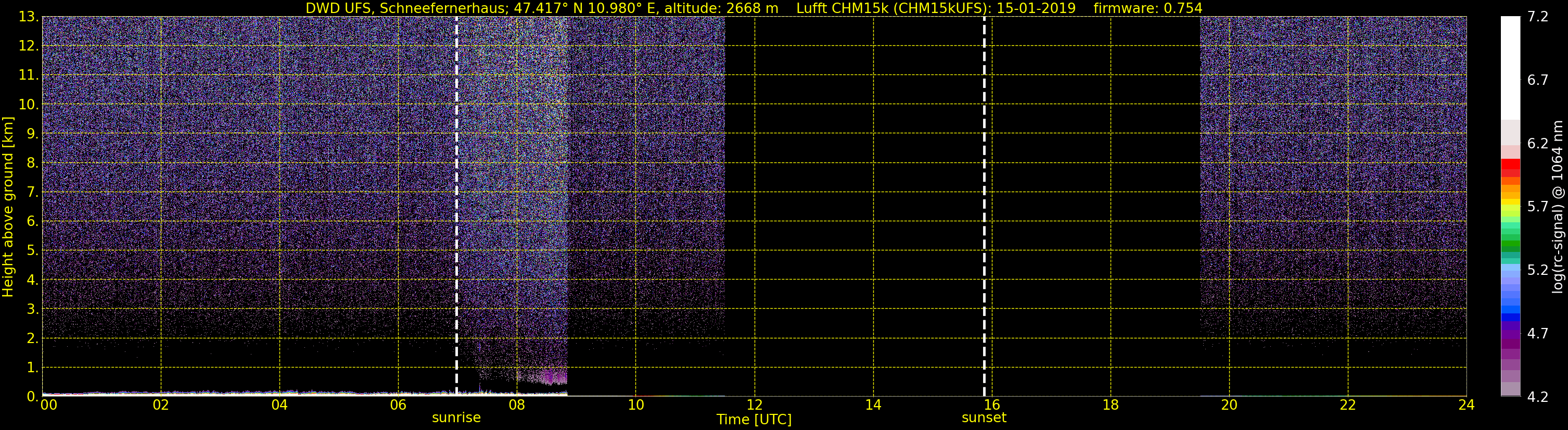1568x430 pixels.
Task: Click the Time [UTC] axis label
Action: (x=754, y=419)
